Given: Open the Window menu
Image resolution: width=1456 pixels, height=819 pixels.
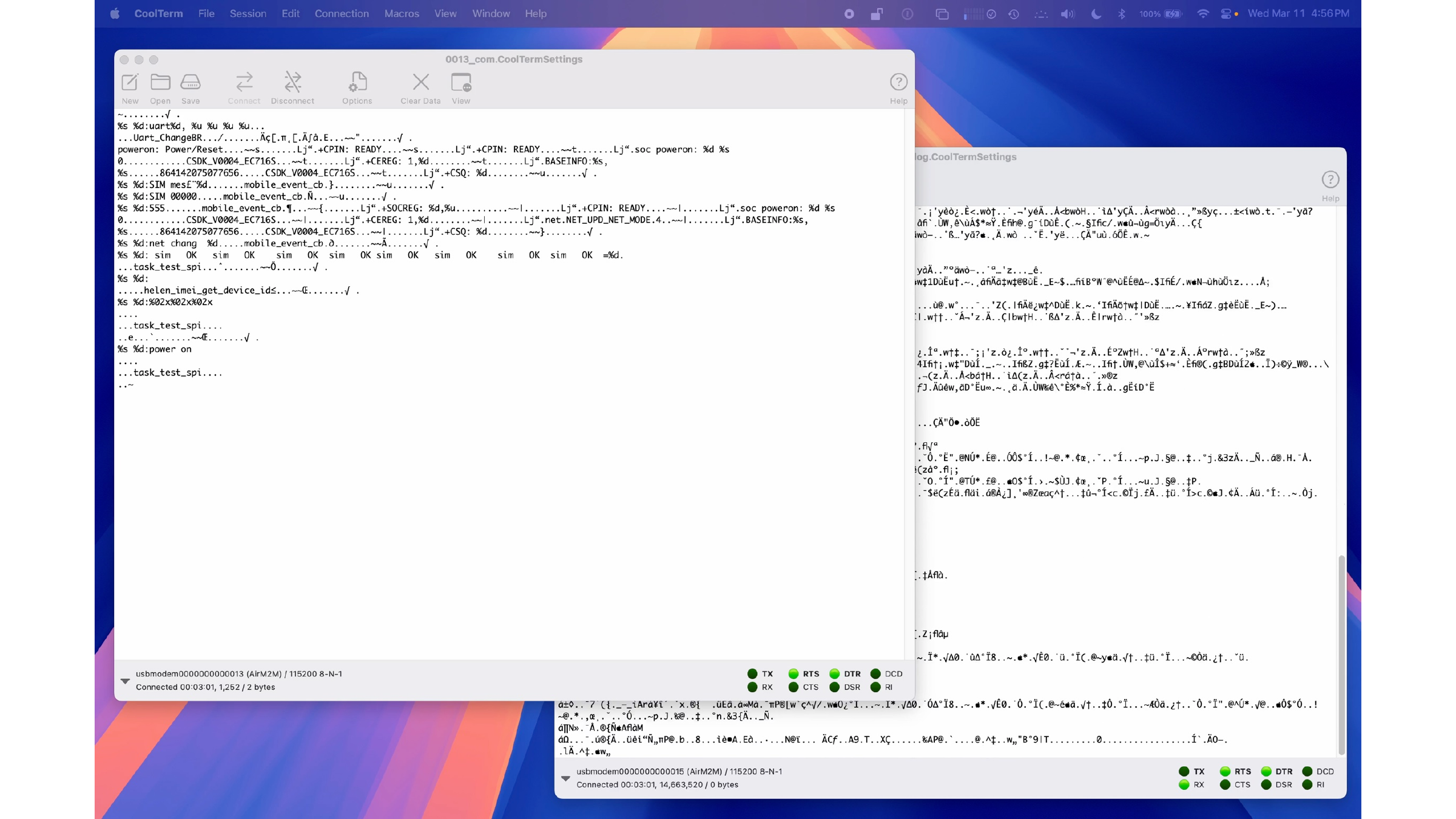Looking at the screenshot, I should coord(491,13).
